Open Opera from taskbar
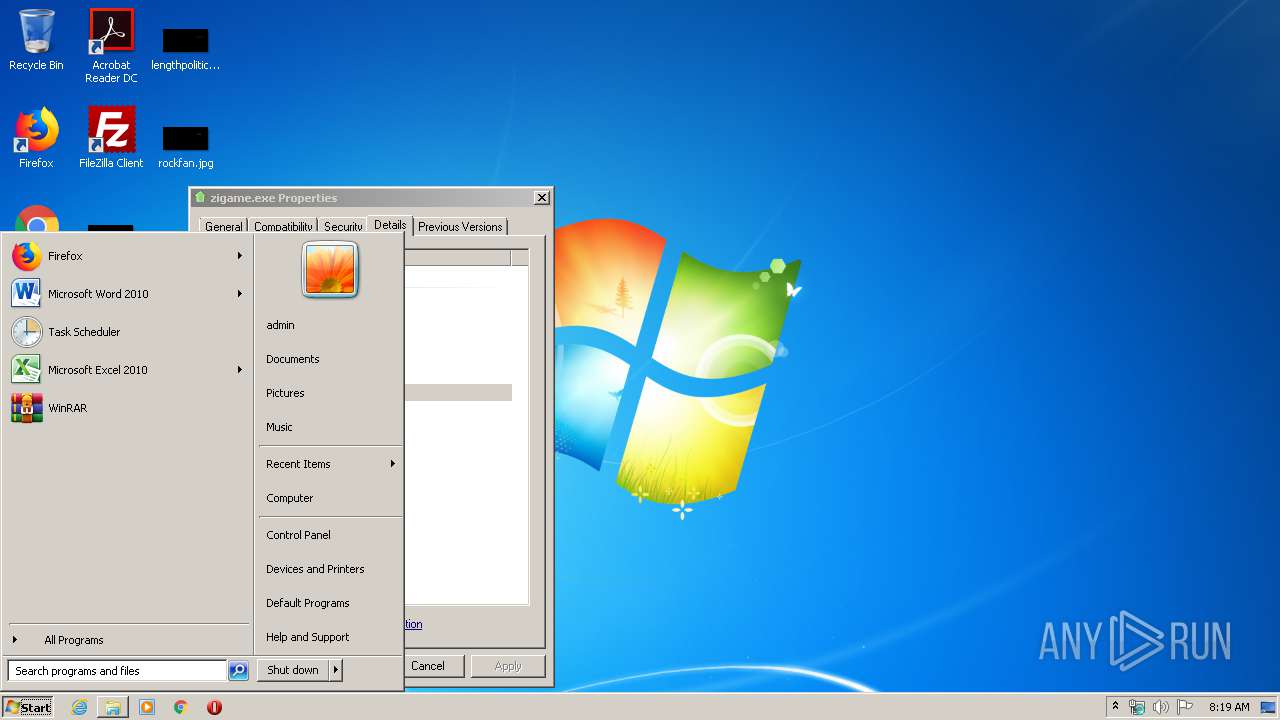Image resolution: width=1280 pixels, height=720 pixels. (x=214, y=707)
